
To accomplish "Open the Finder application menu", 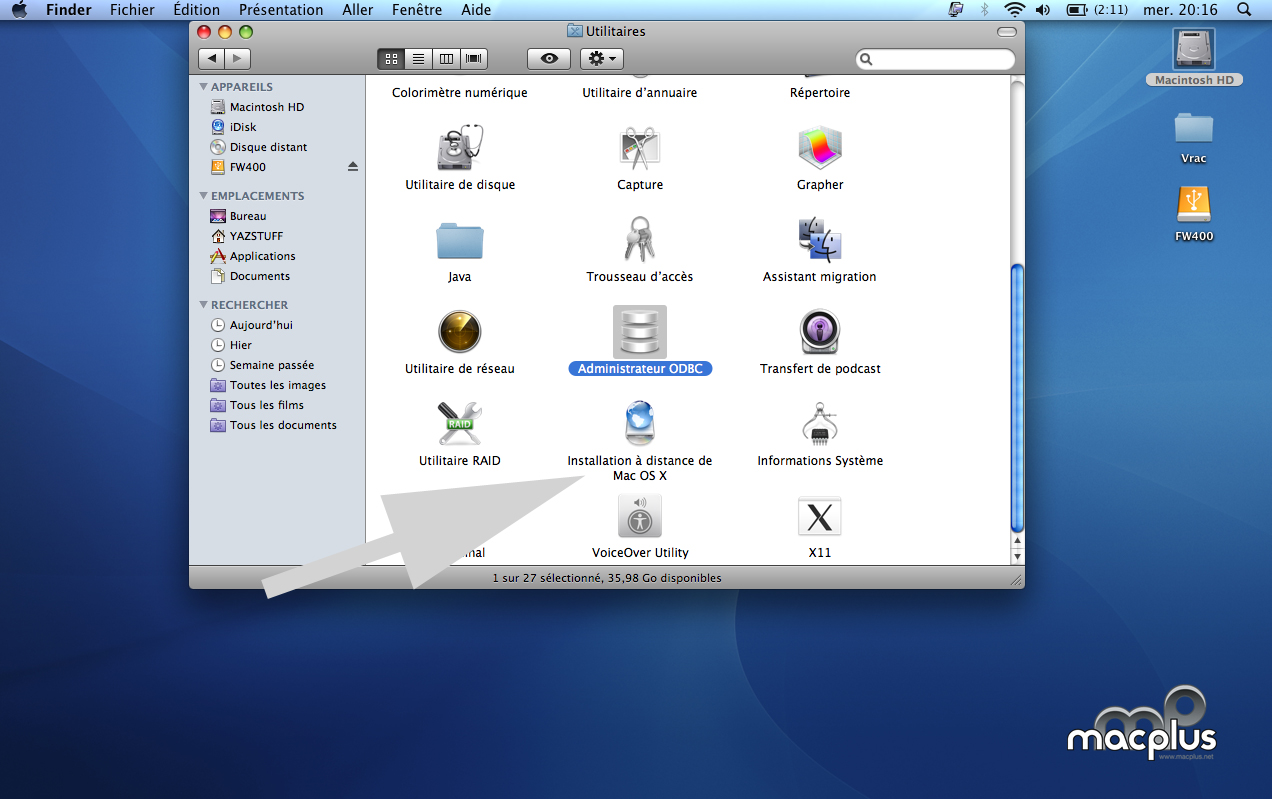I will coord(69,10).
